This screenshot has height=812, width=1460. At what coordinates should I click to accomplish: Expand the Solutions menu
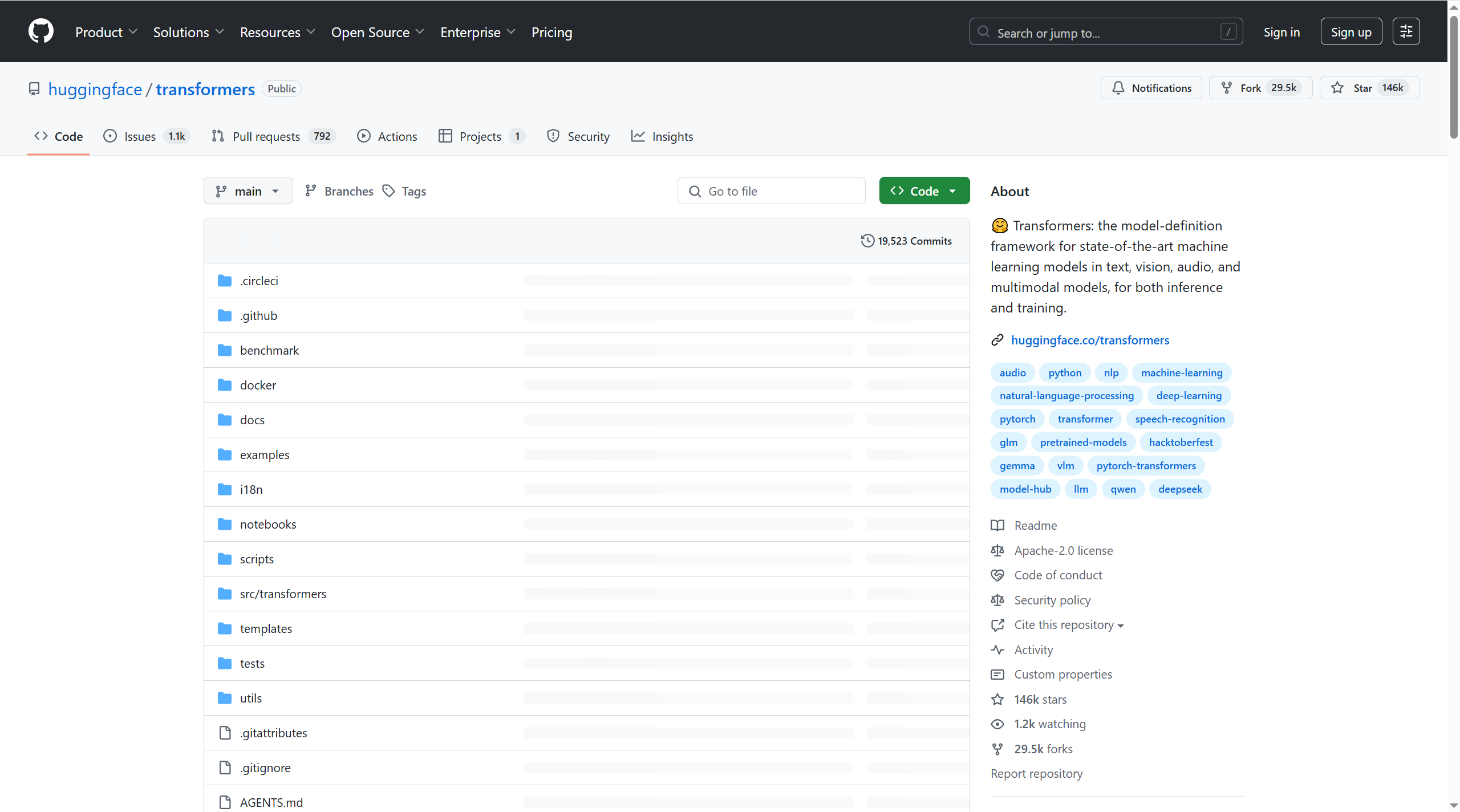[188, 32]
